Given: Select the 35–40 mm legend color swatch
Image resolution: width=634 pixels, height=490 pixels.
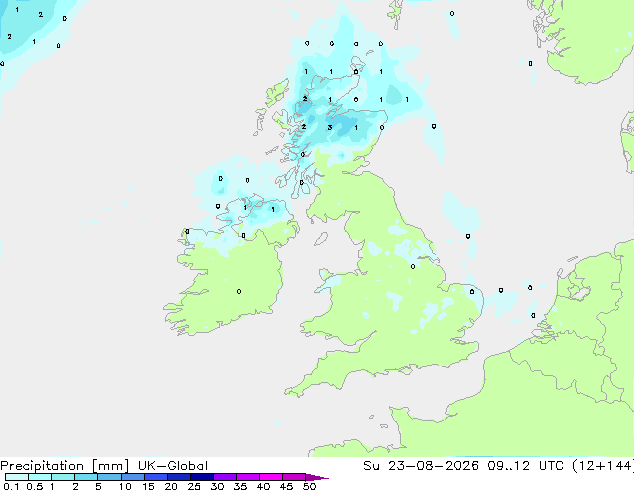Looking at the screenshot, I should tap(248, 477).
